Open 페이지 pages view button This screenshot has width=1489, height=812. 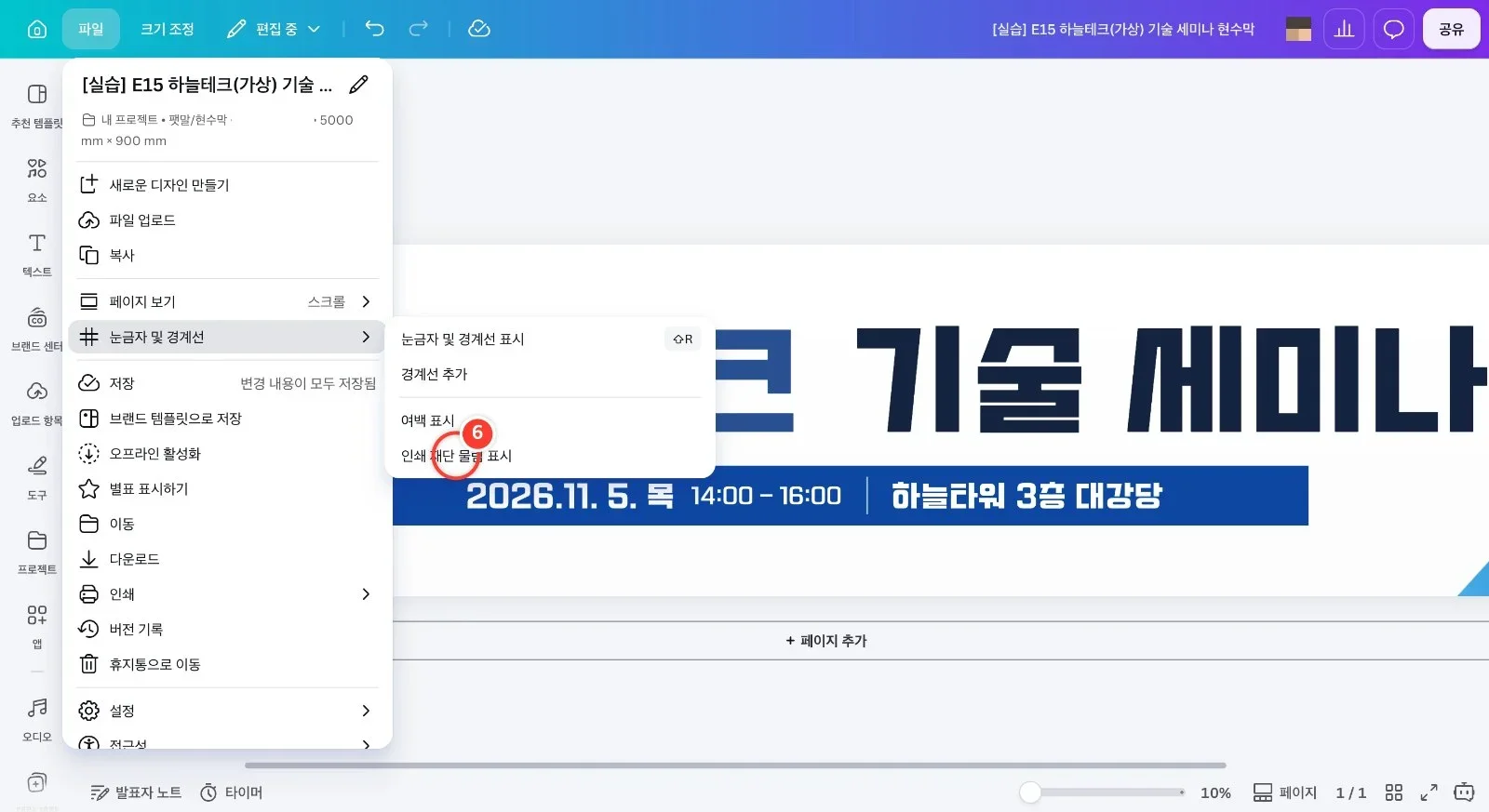(x=1285, y=792)
